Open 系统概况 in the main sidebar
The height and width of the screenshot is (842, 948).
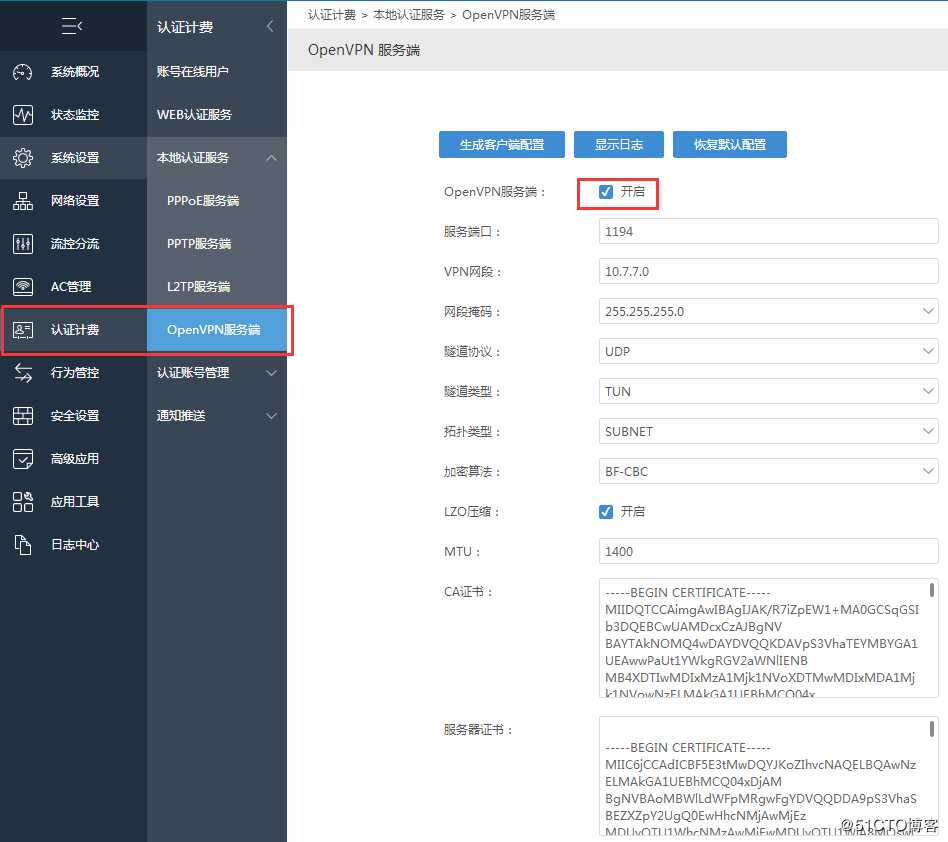[73, 72]
